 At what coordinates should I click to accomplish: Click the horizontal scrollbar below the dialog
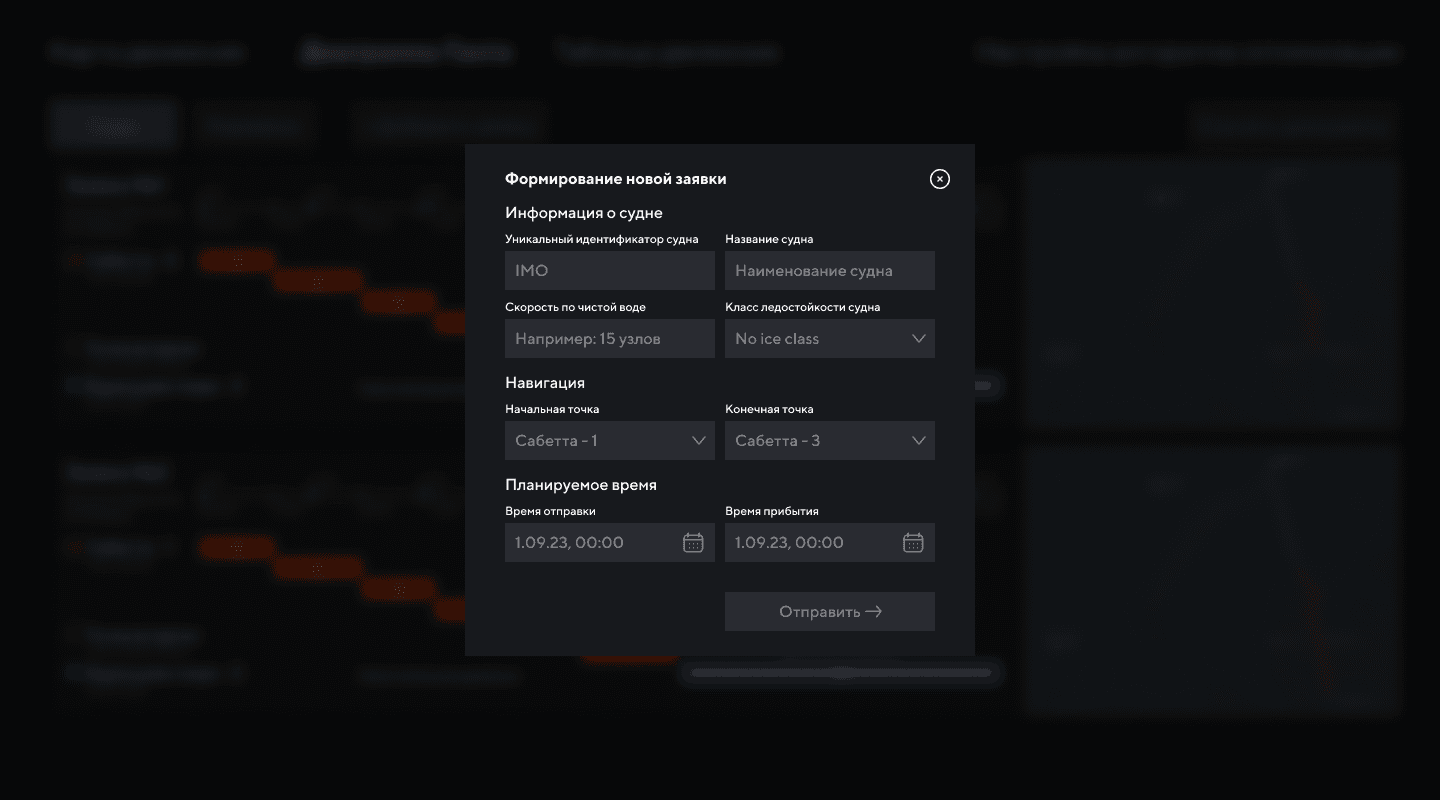840,672
